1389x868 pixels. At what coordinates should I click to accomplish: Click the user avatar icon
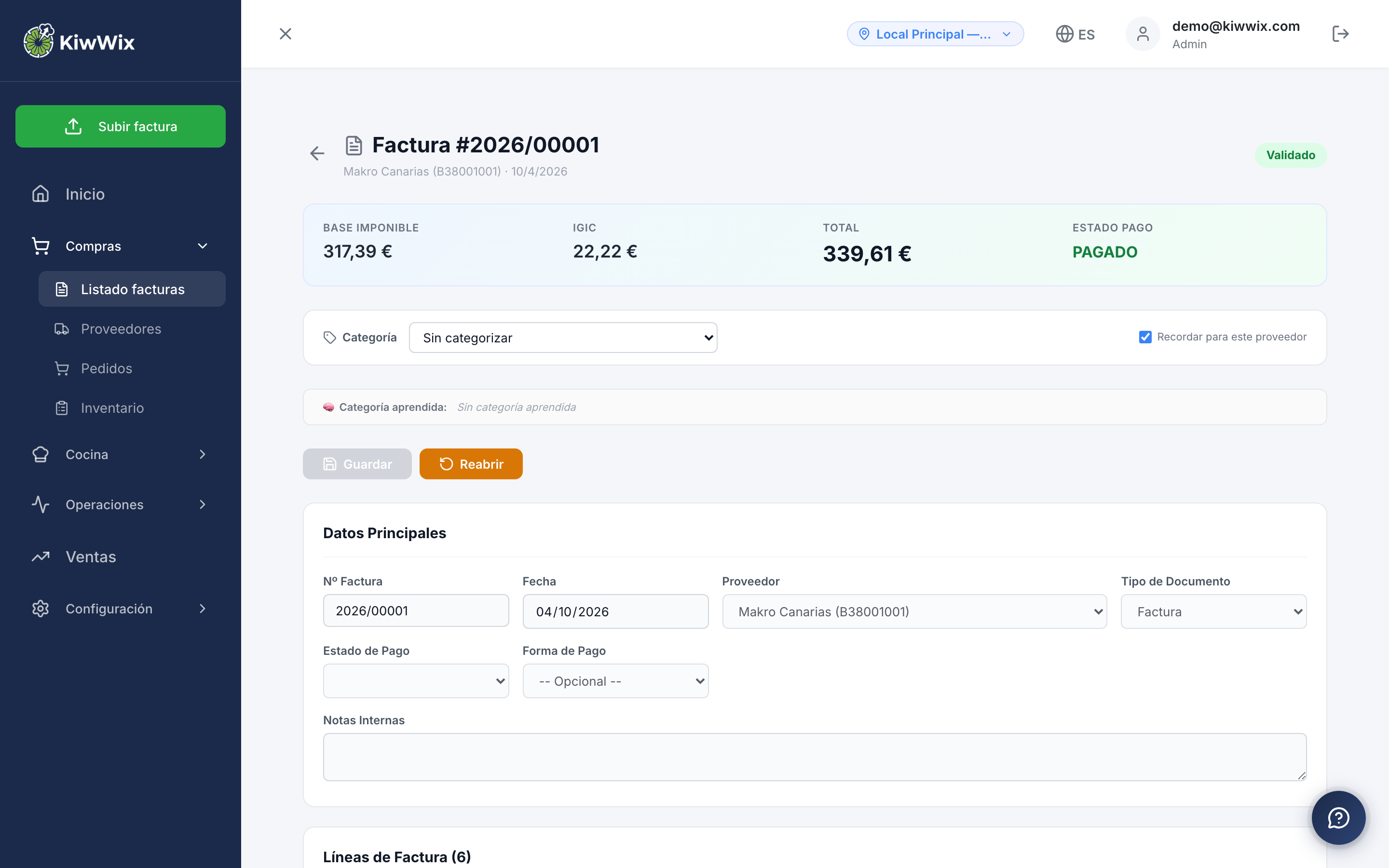click(1142, 34)
